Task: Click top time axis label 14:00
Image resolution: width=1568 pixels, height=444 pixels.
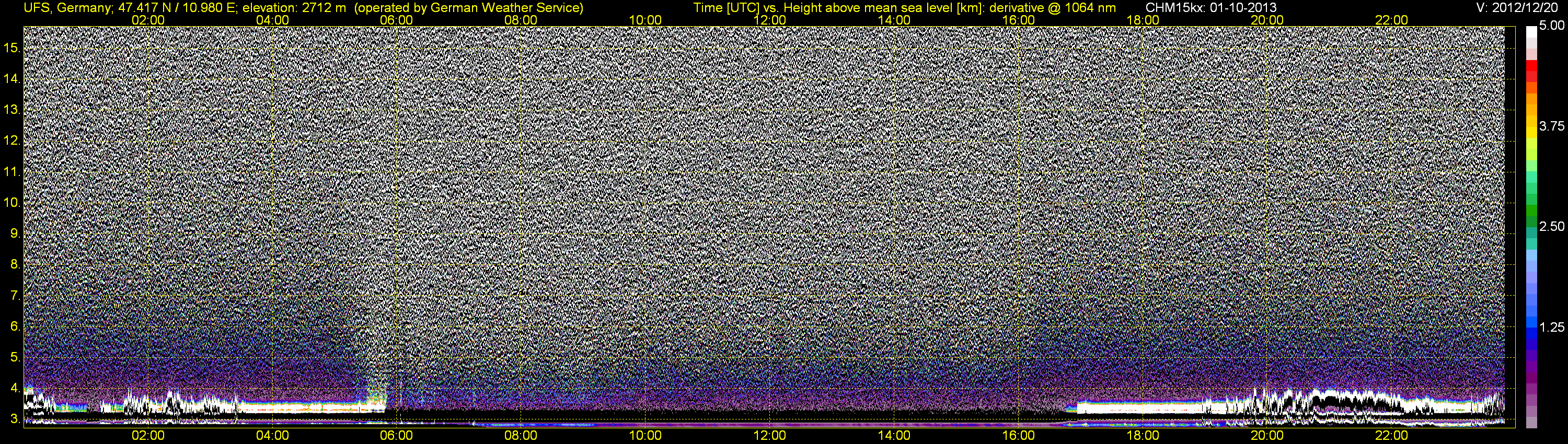Action: 894,20
